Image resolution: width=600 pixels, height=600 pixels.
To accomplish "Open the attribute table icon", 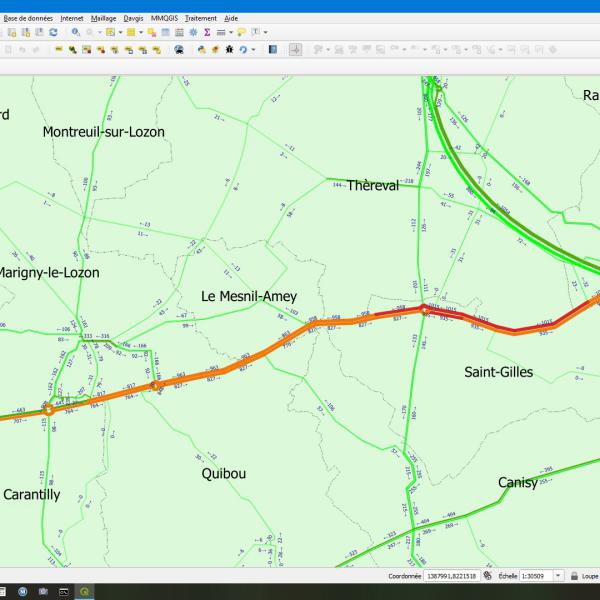I will [166, 32].
